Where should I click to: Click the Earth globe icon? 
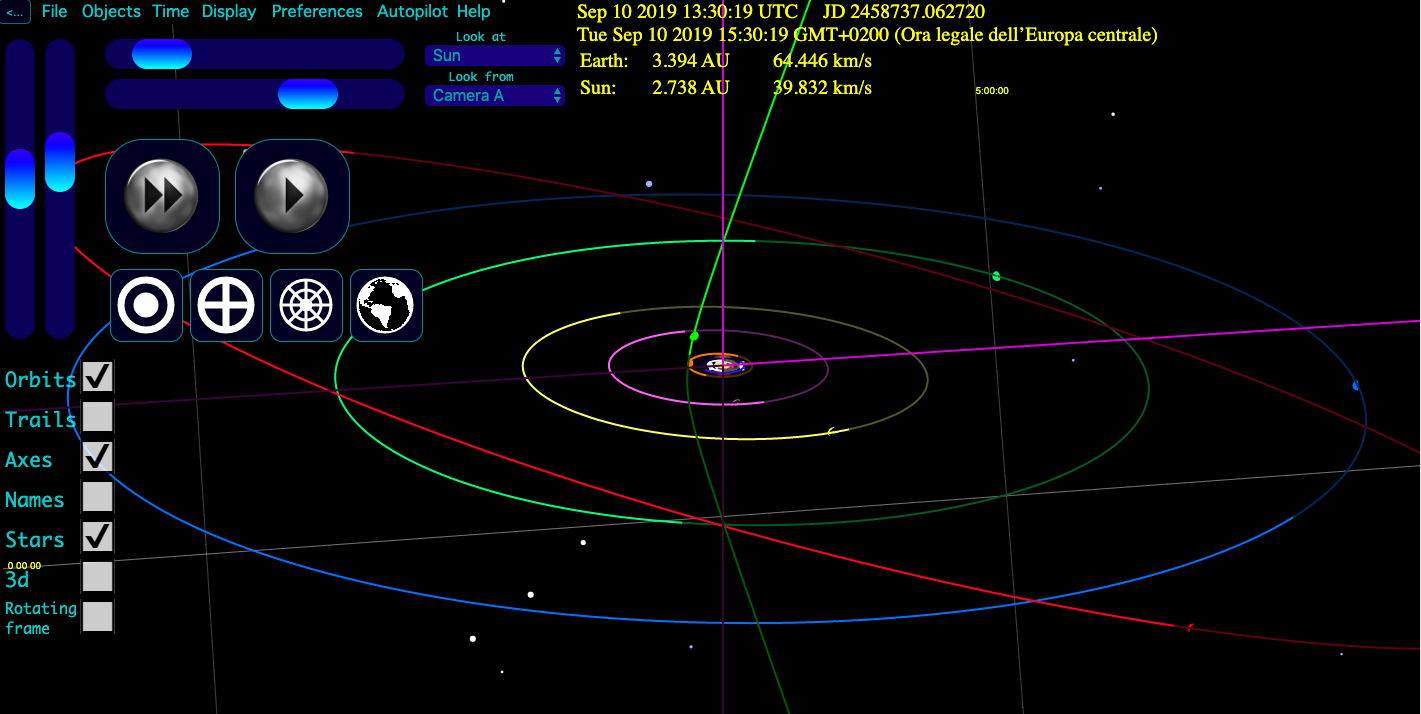(386, 306)
